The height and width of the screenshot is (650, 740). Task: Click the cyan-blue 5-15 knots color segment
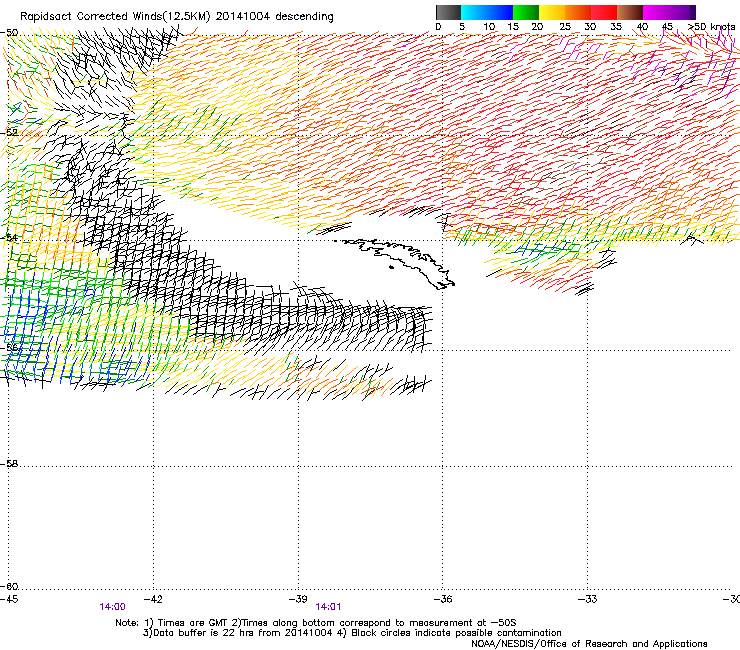click(x=487, y=12)
